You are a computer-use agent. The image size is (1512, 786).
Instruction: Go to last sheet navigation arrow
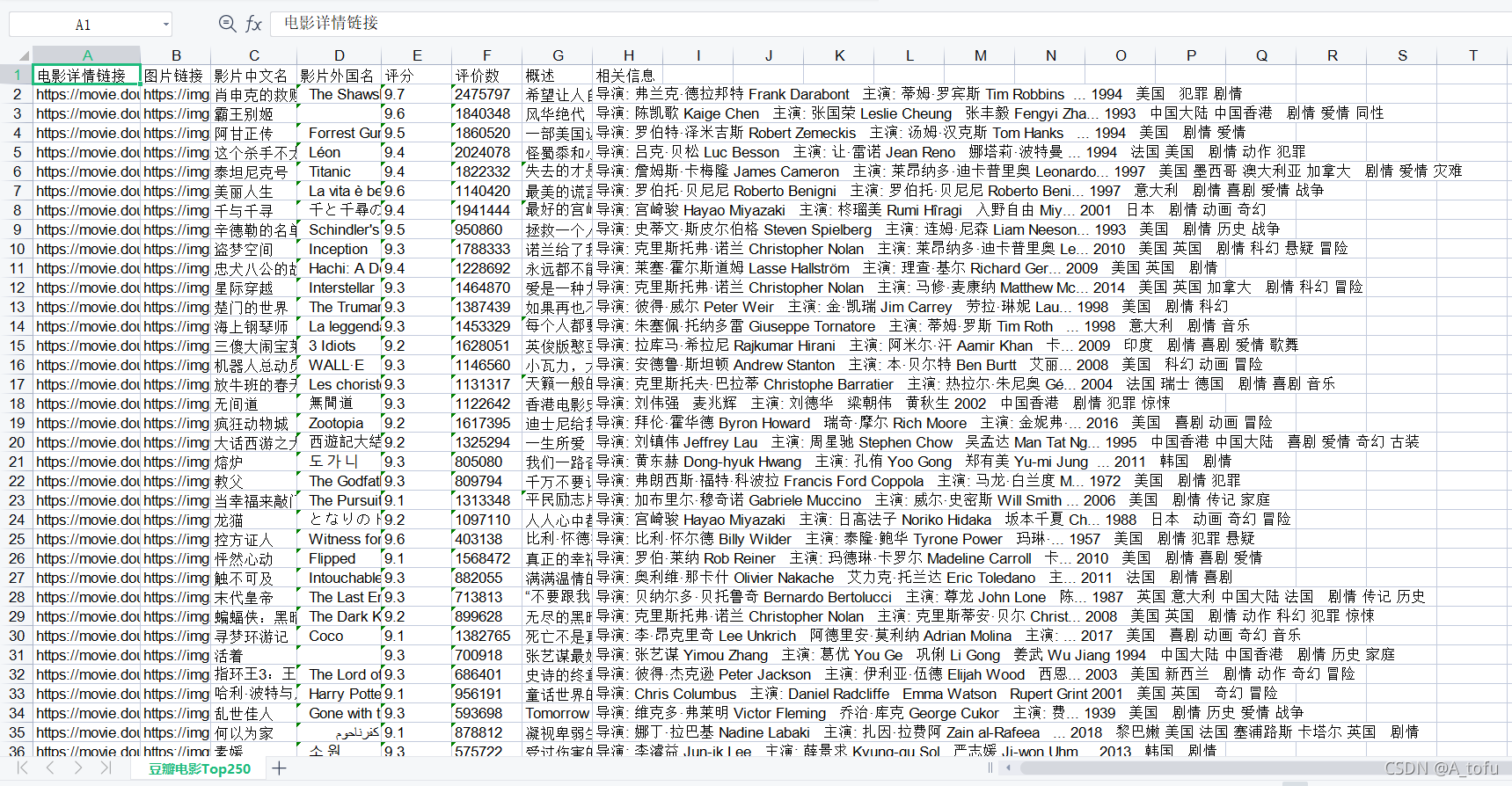106,768
